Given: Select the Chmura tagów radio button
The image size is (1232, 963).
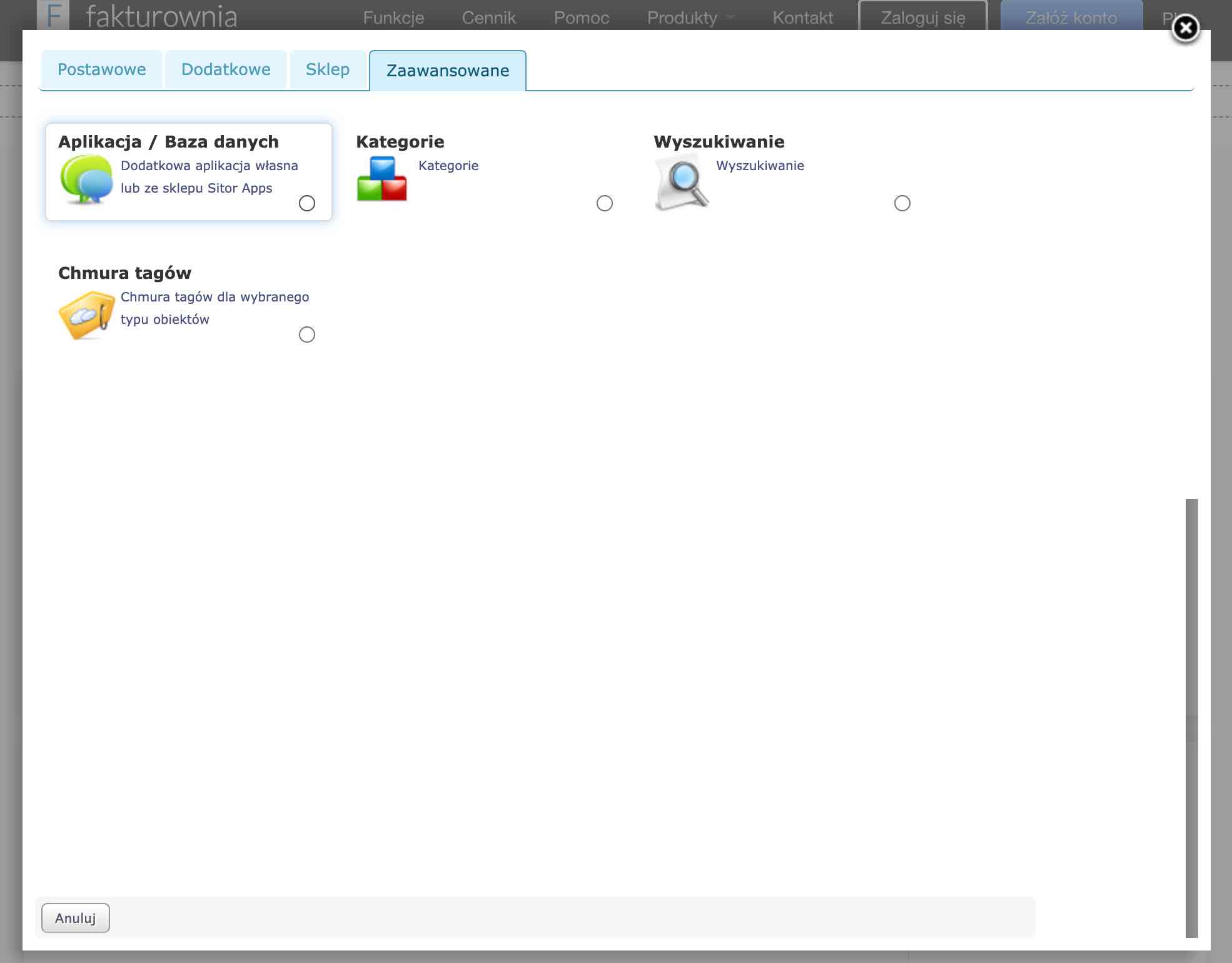Looking at the screenshot, I should point(306,335).
